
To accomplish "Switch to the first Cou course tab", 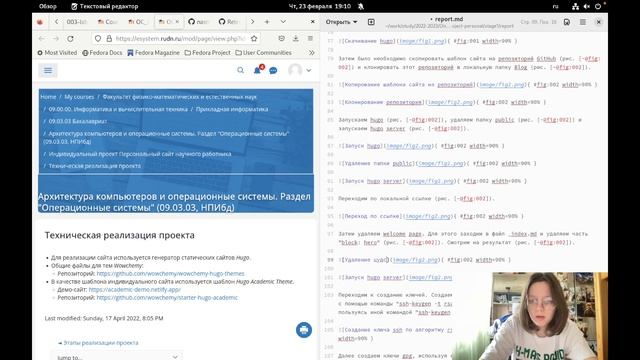I will (x=107, y=22).
